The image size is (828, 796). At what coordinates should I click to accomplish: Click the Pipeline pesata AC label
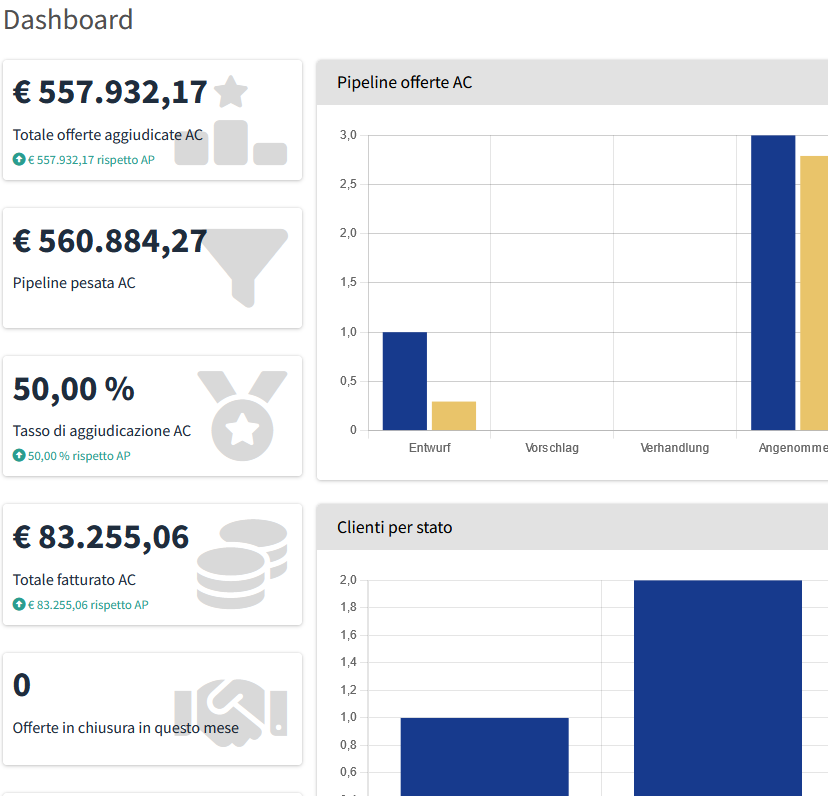[74, 283]
